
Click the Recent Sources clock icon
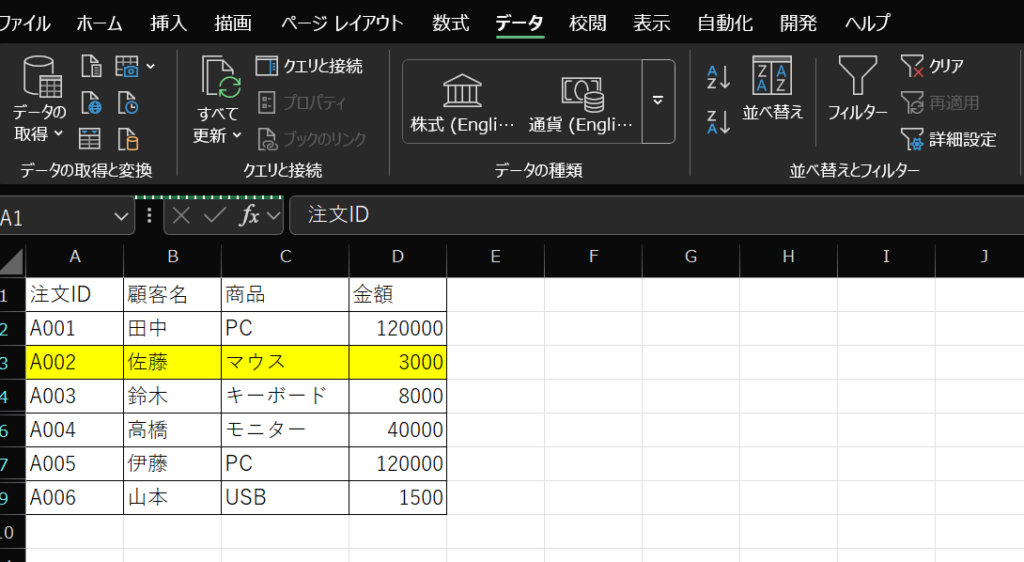click(127, 103)
